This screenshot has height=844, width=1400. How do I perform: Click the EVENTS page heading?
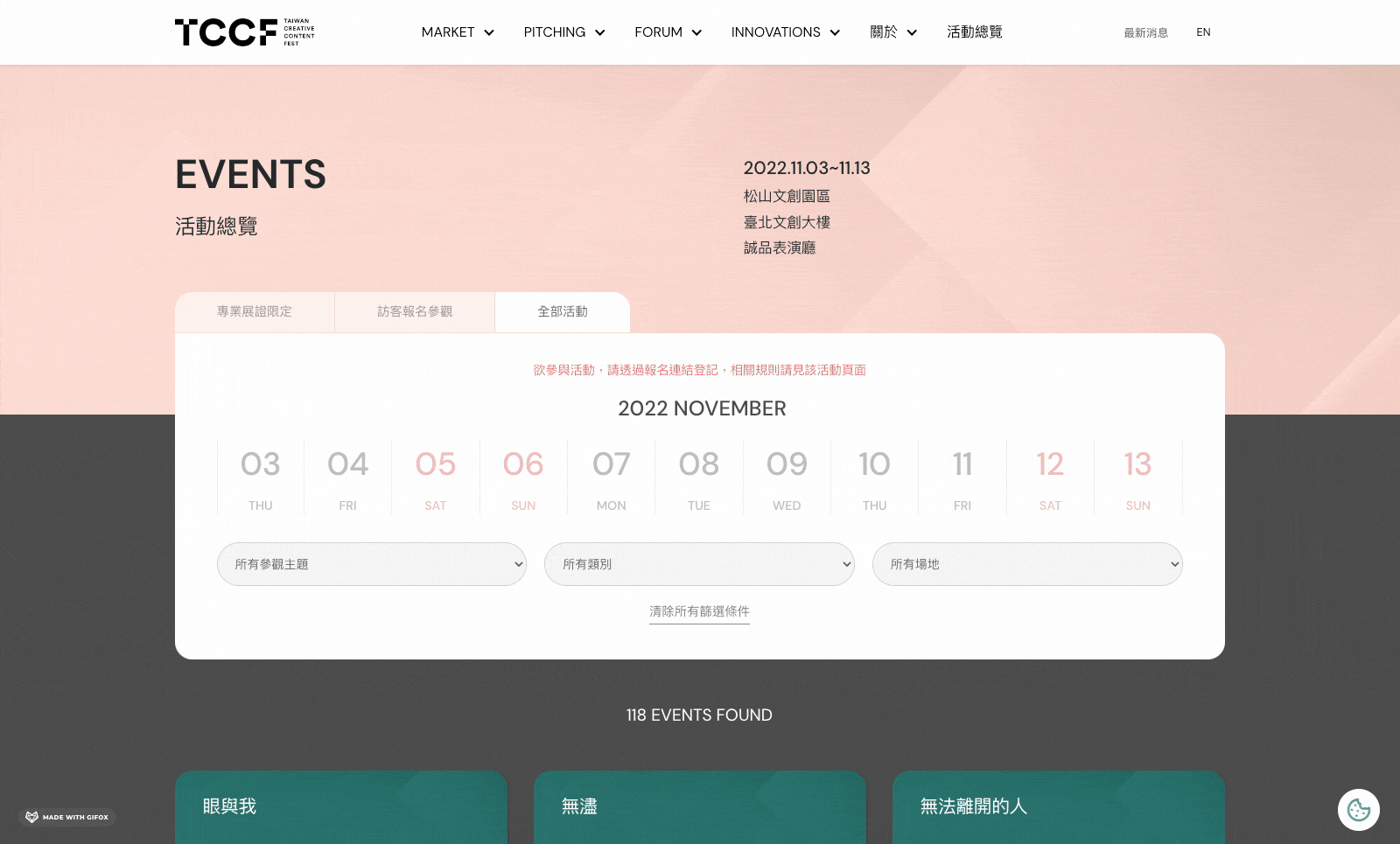251,175
